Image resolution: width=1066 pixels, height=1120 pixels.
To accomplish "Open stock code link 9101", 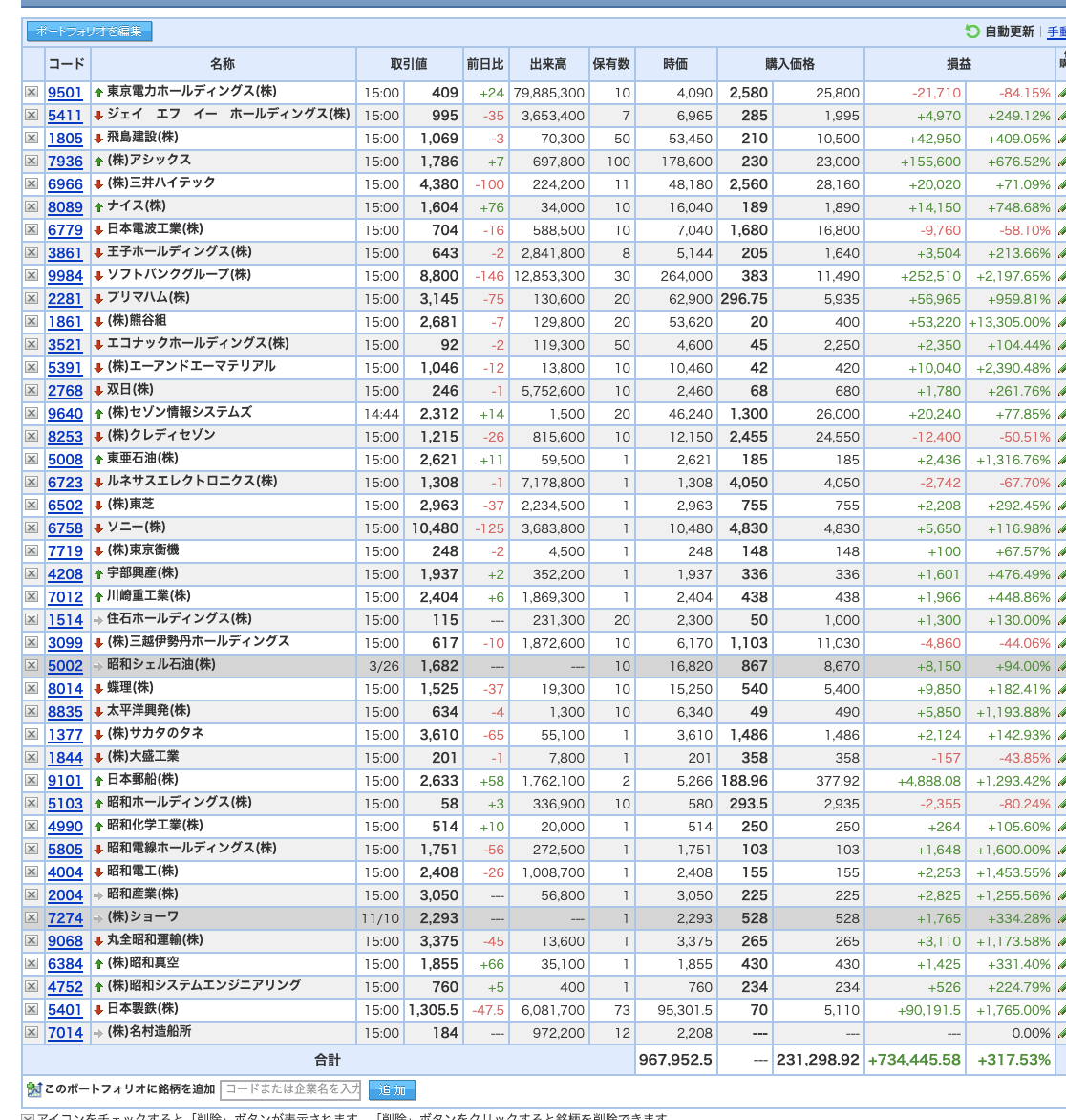I will coord(65,780).
